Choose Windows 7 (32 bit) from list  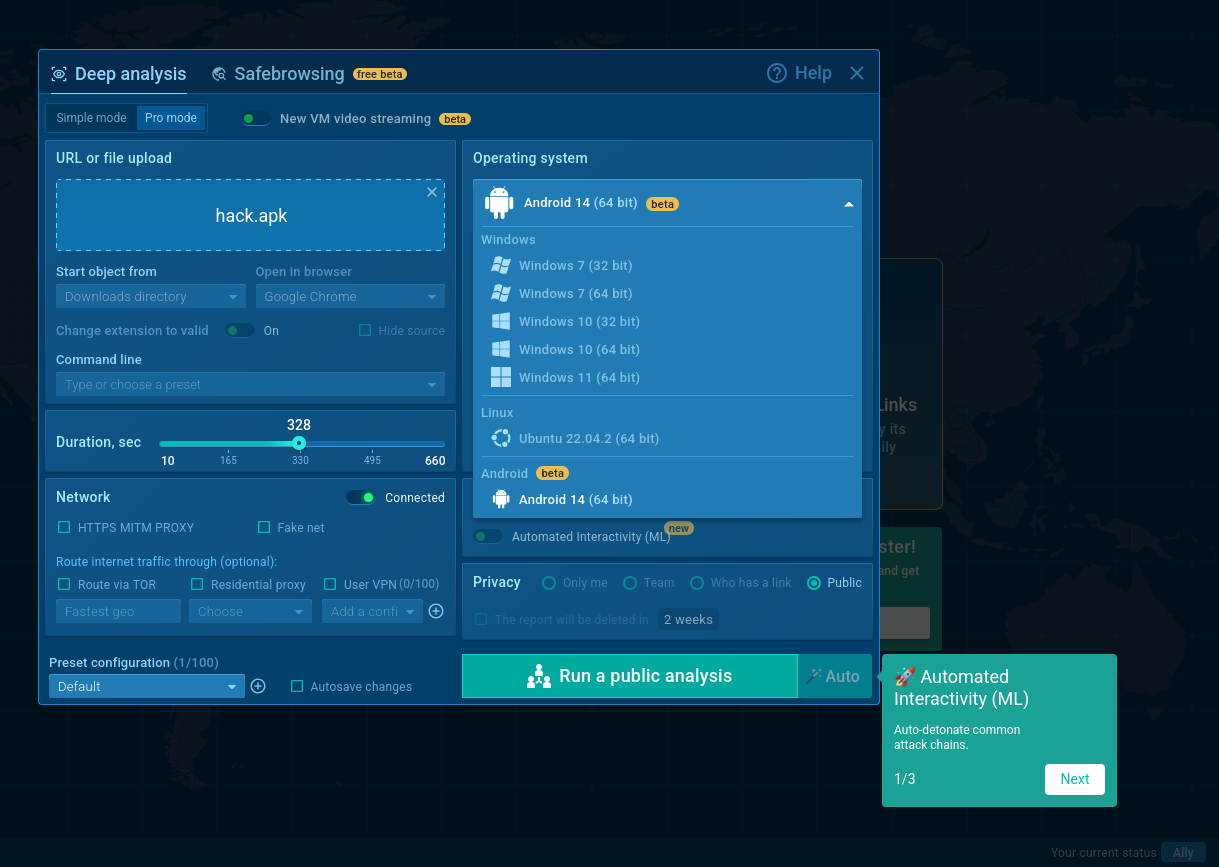[x=667, y=265]
